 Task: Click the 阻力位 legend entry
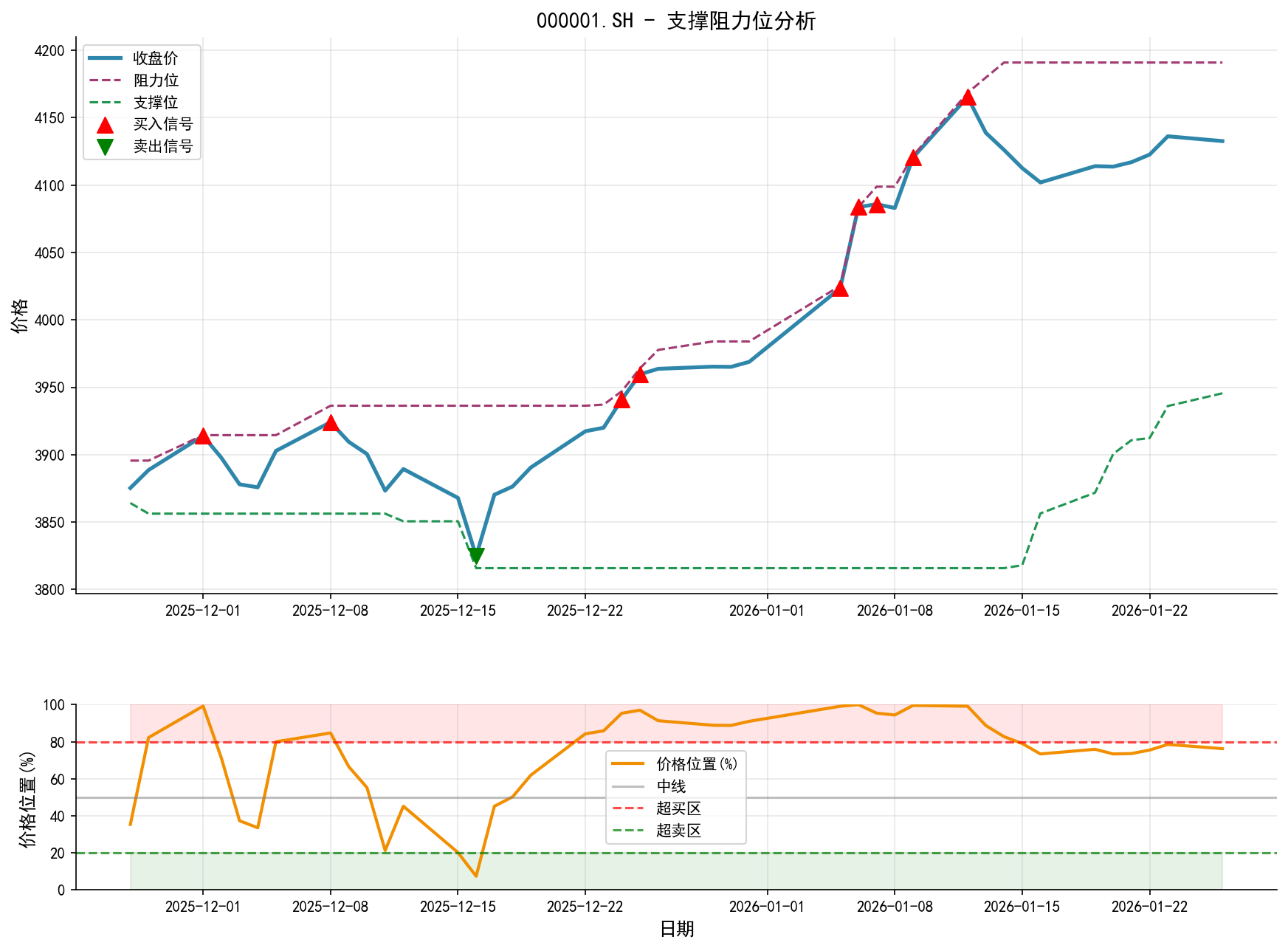point(155,80)
